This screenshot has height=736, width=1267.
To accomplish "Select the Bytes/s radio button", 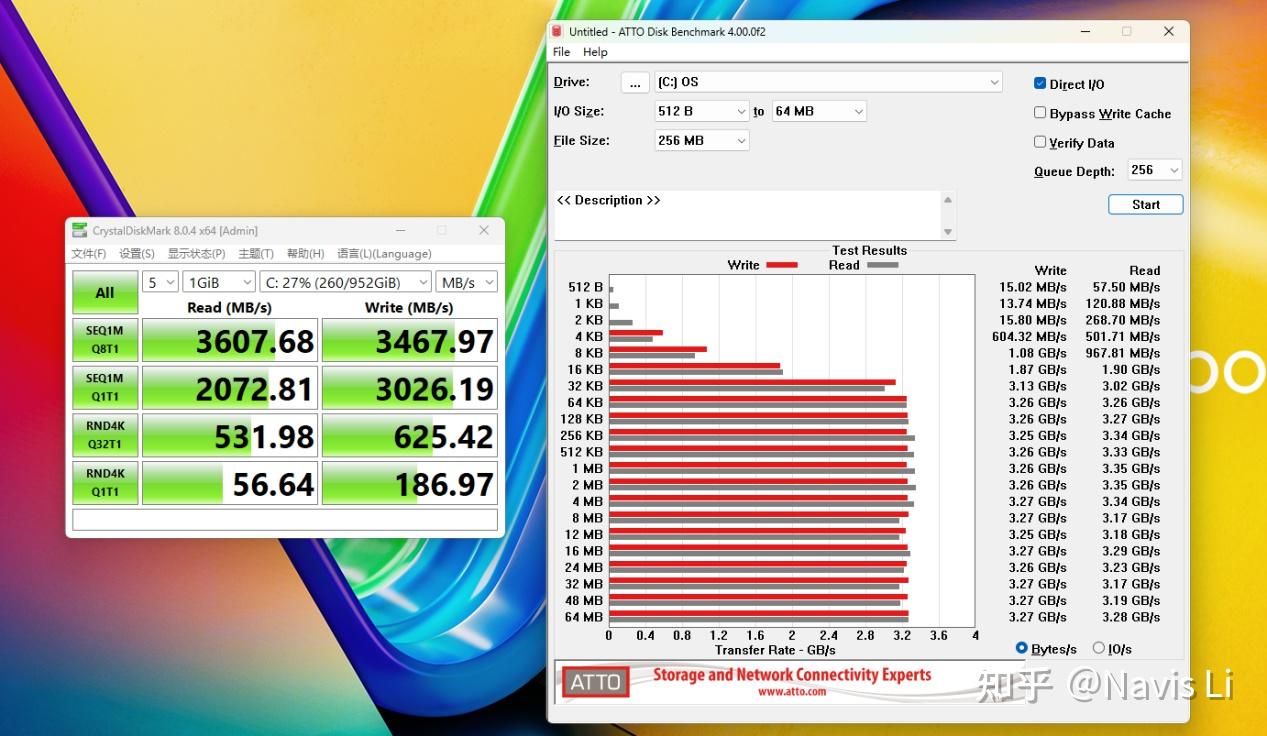I will (1021, 648).
